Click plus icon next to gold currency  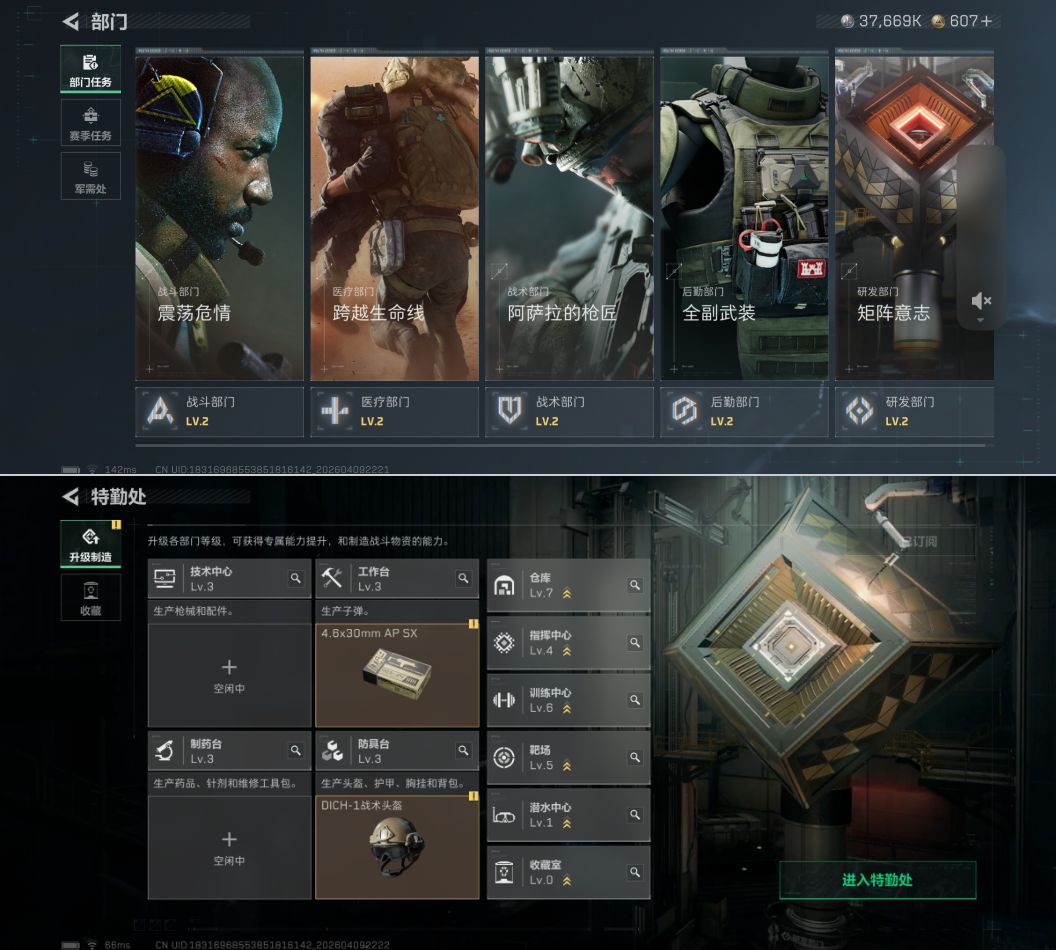click(x=987, y=21)
